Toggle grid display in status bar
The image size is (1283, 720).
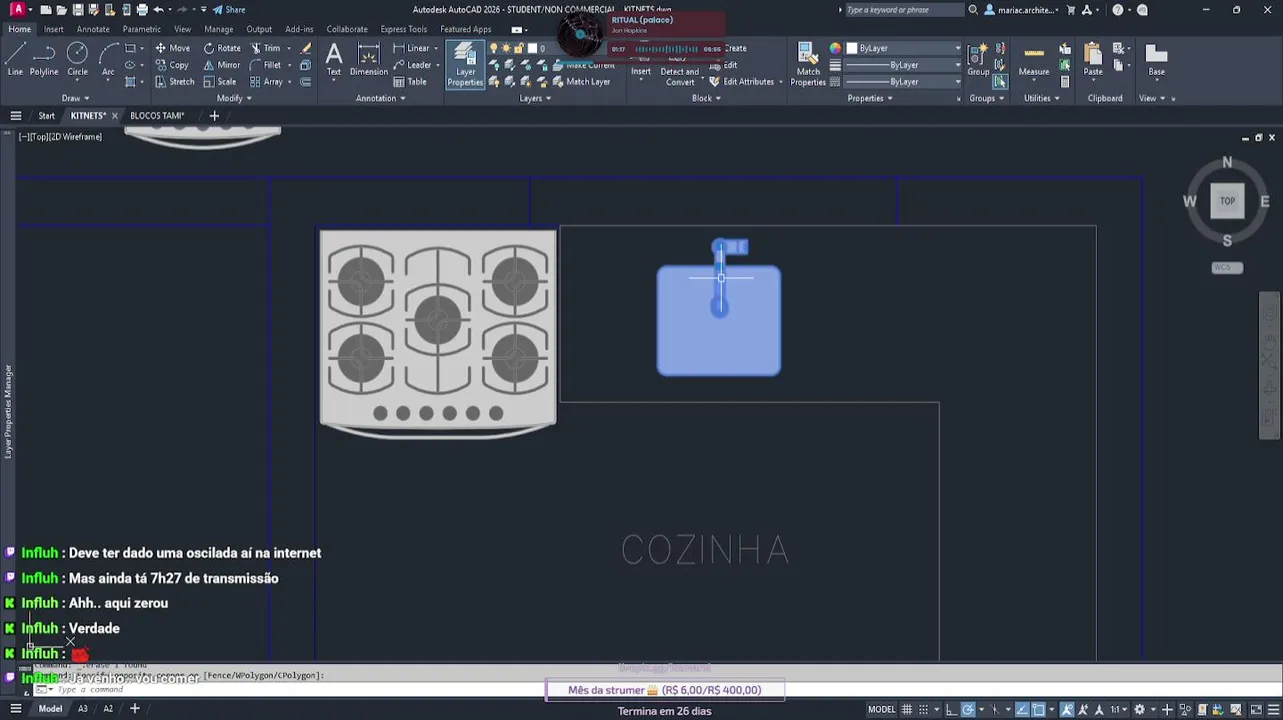point(908,709)
